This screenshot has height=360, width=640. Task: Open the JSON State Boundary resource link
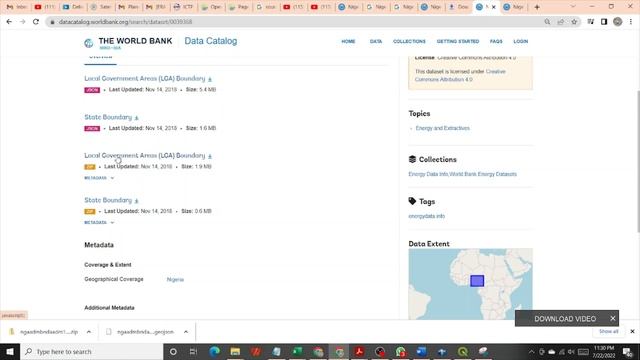coord(108,117)
